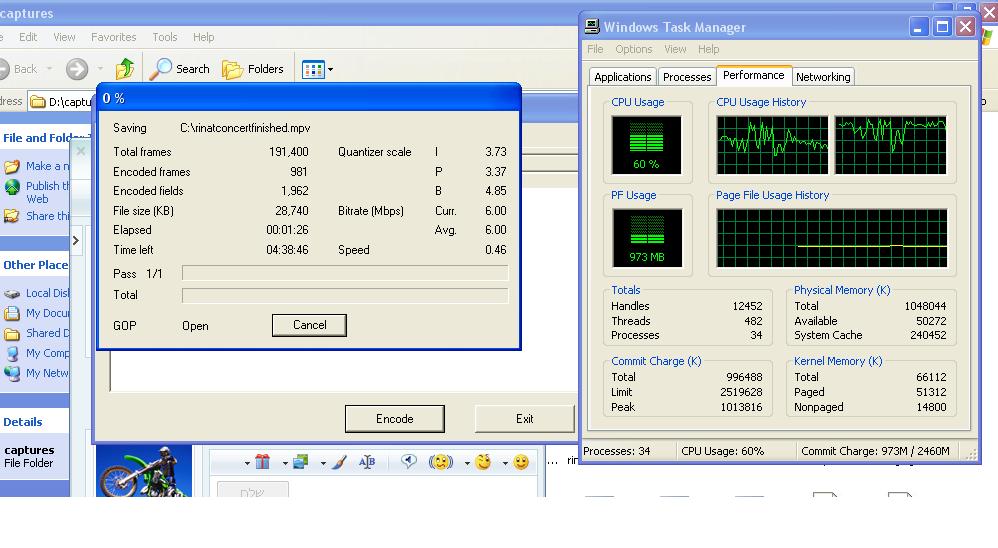The image size is (998, 548).
Task: Open File menu in Task Manager
Action: click(x=595, y=49)
